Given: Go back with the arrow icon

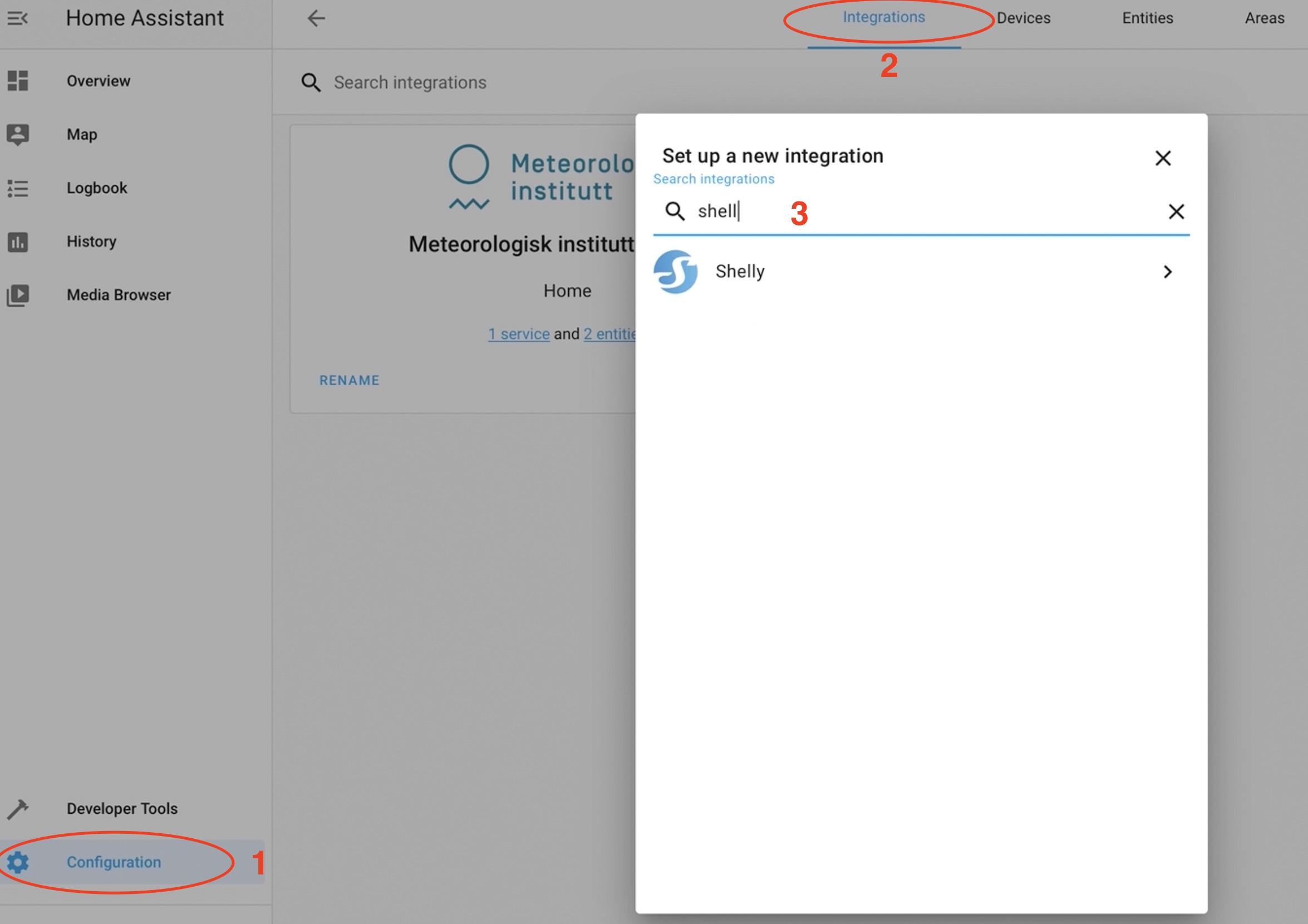Looking at the screenshot, I should (316, 18).
